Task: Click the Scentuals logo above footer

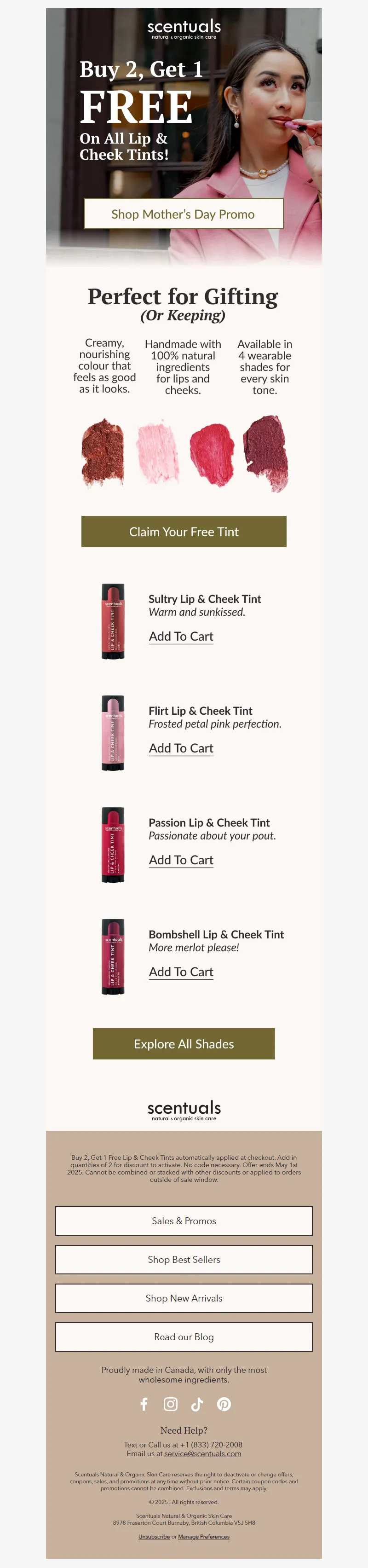Action: 184,1110
